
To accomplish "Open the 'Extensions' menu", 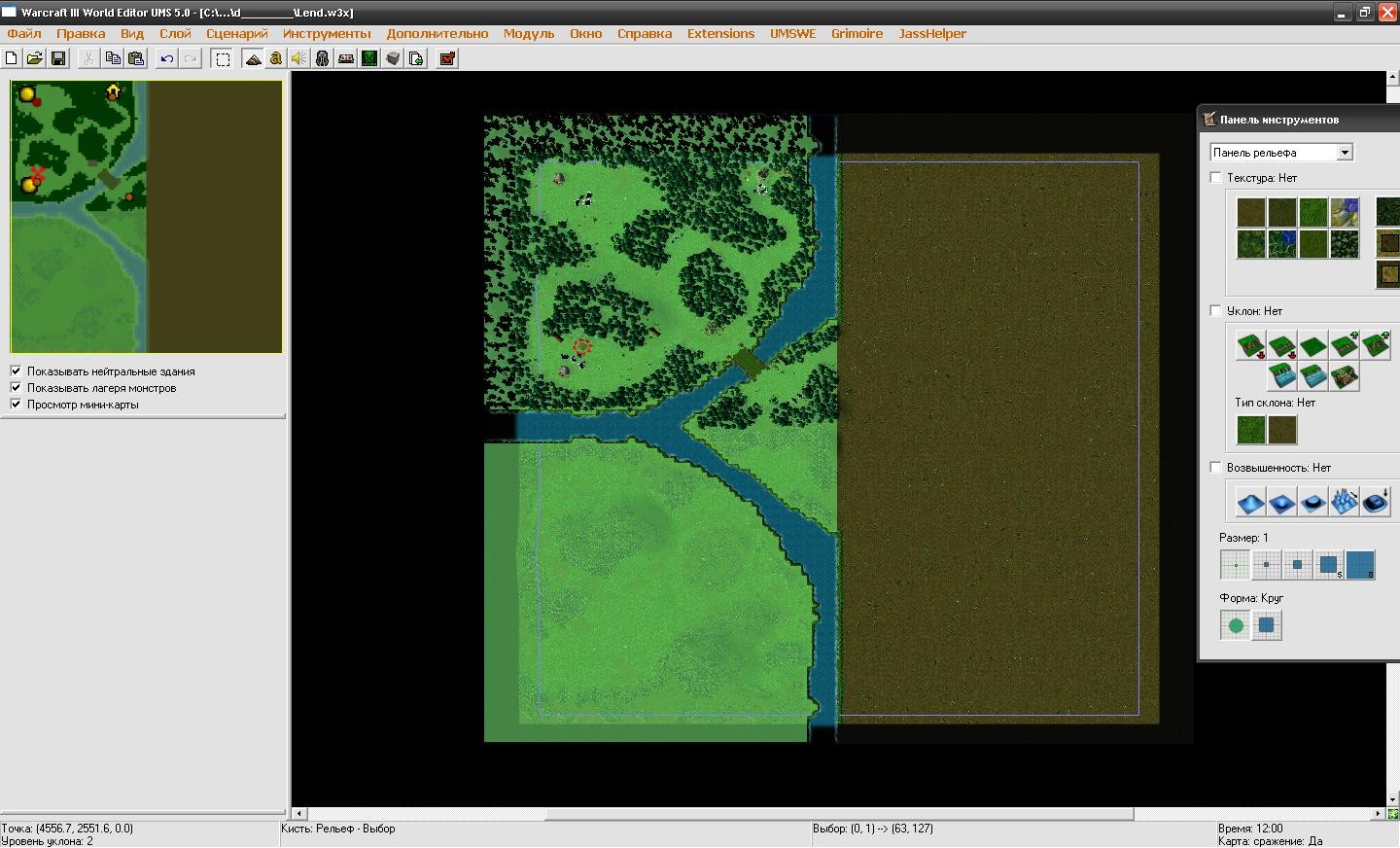I will coord(720,33).
